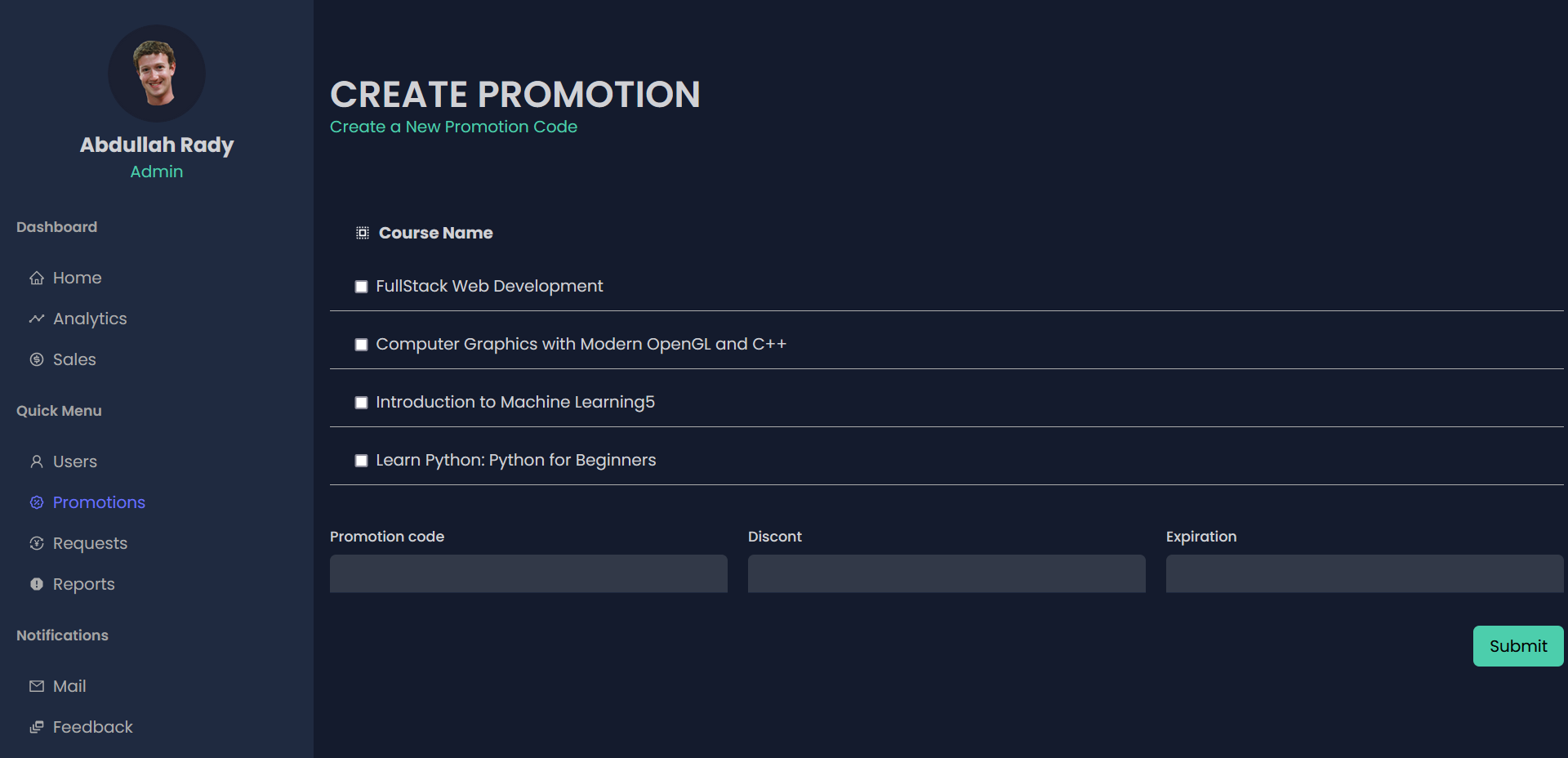Tick the Computer Graphics with Modern OpenGL checkbox

361,345
